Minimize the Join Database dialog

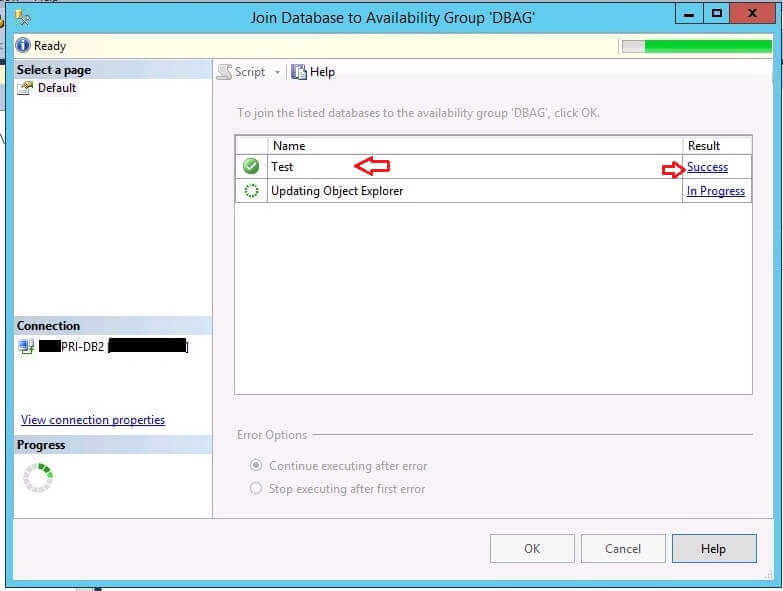click(x=689, y=13)
